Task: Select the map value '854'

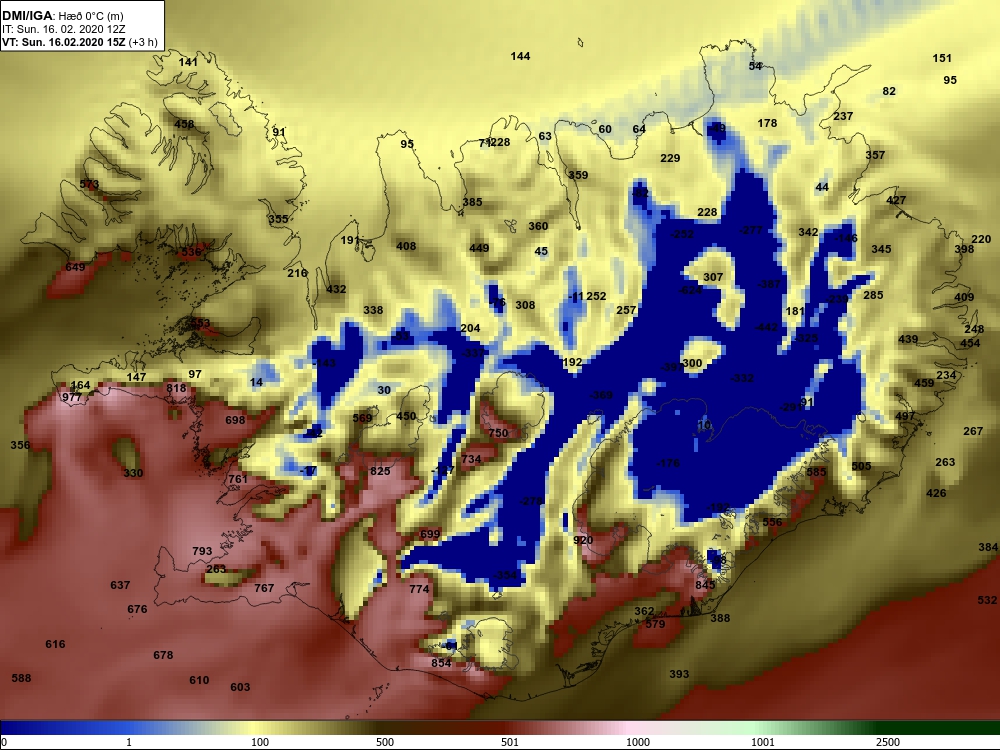Action: pyautogui.click(x=441, y=663)
